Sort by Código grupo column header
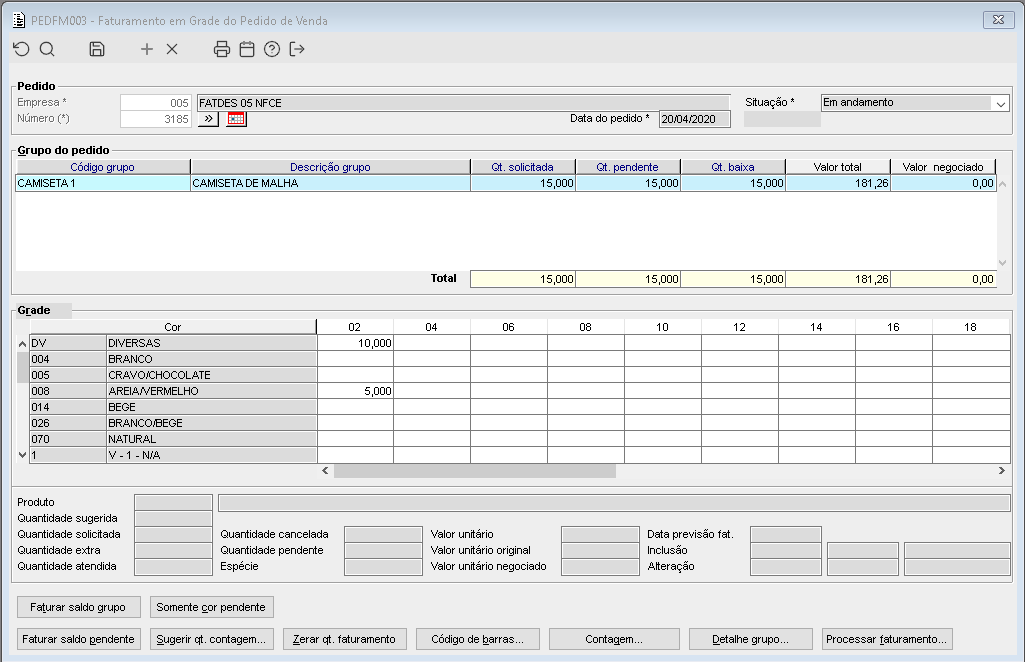The height and width of the screenshot is (662, 1025). tap(103, 167)
